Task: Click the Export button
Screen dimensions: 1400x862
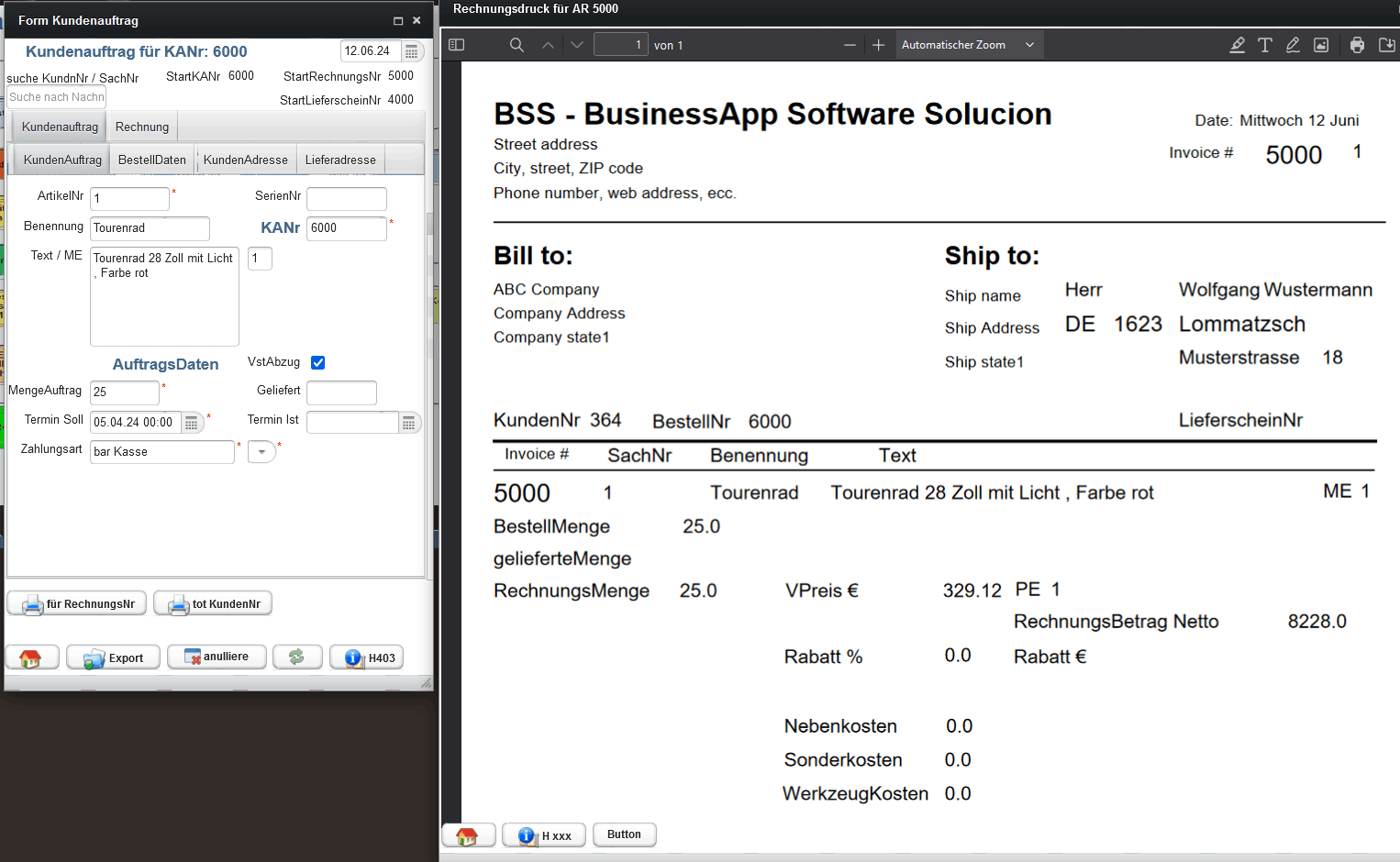Action: point(113,658)
